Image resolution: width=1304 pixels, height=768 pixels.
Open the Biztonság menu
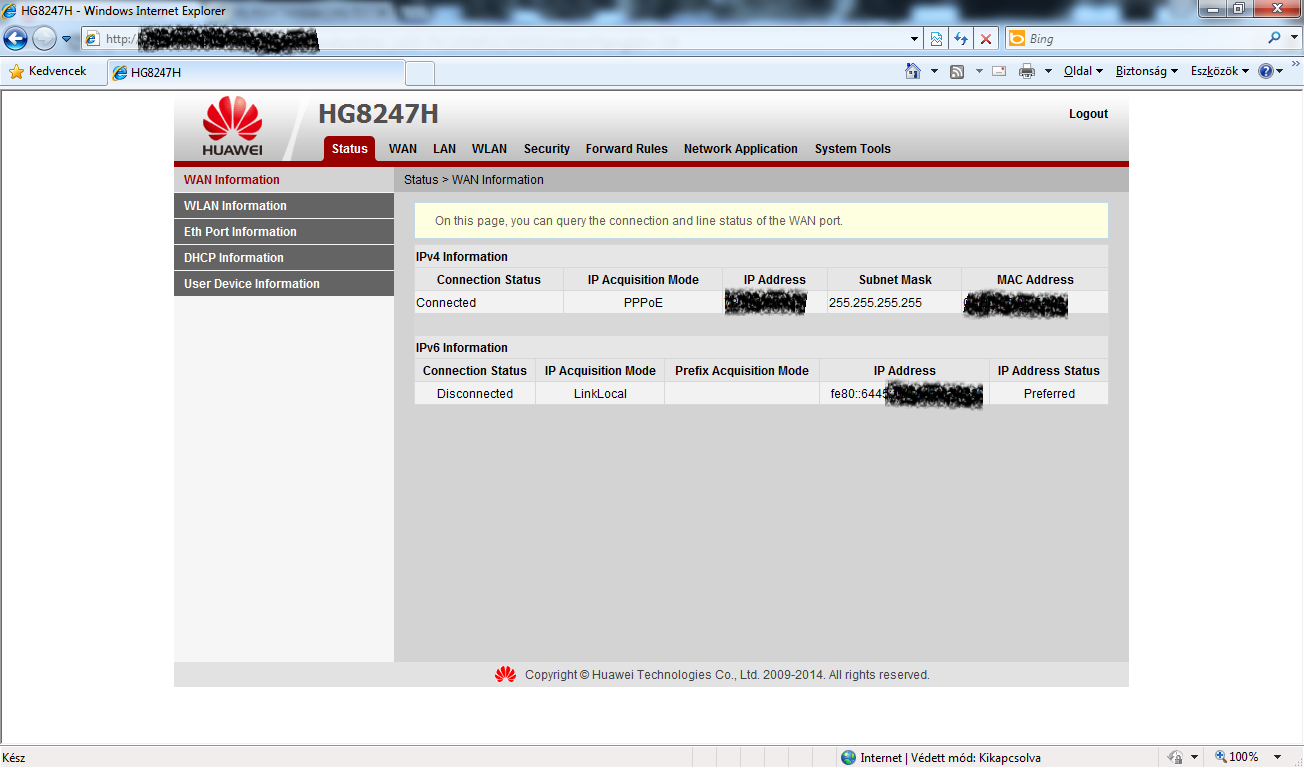click(1147, 71)
